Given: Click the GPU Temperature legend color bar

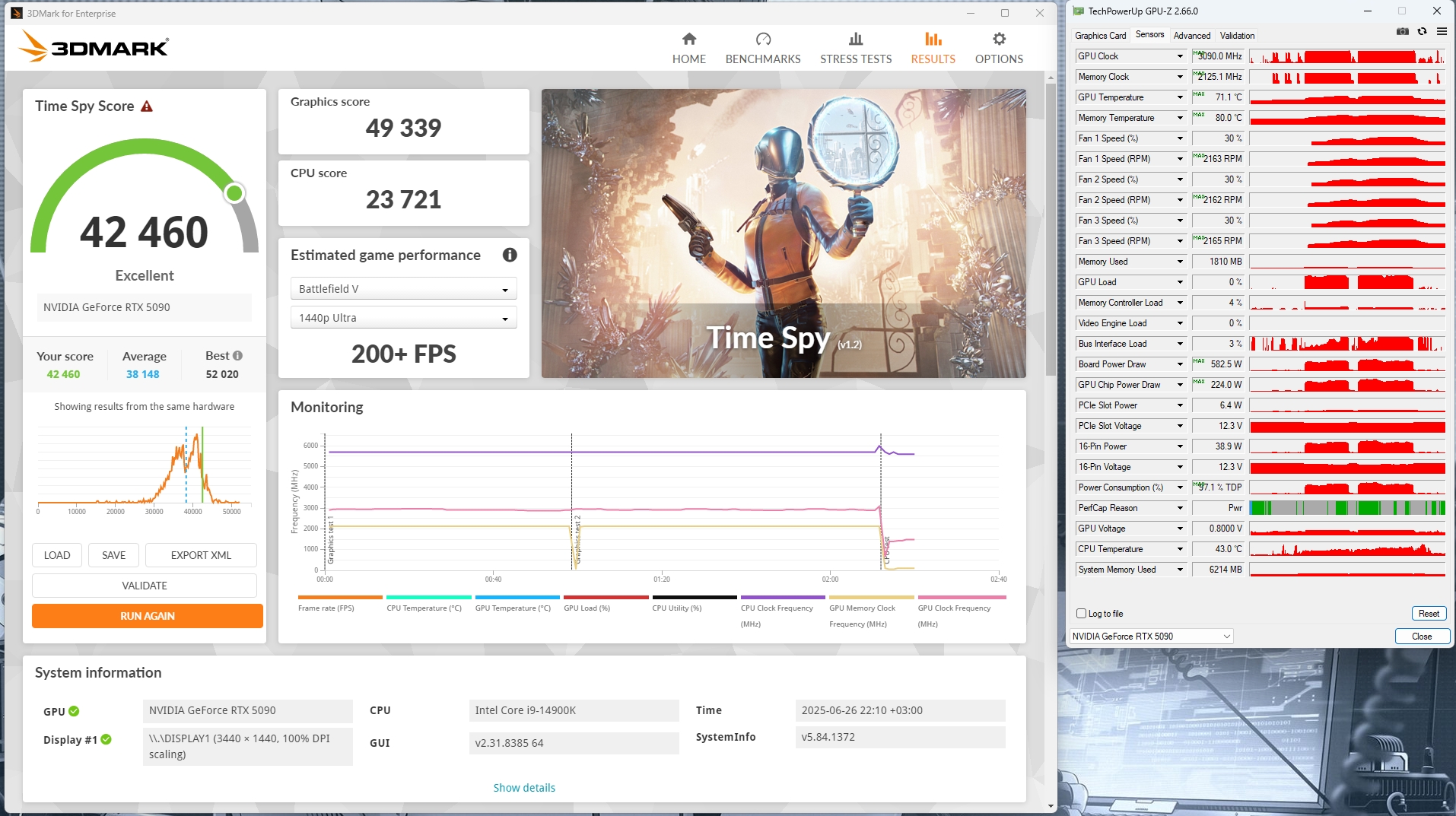Looking at the screenshot, I should click(x=517, y=598).
